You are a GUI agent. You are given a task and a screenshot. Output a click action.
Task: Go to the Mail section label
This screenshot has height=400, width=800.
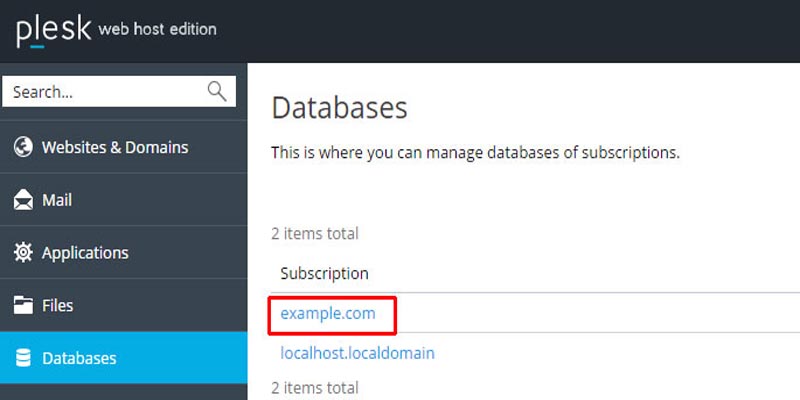pyautogui.click(x=58, y=200)
